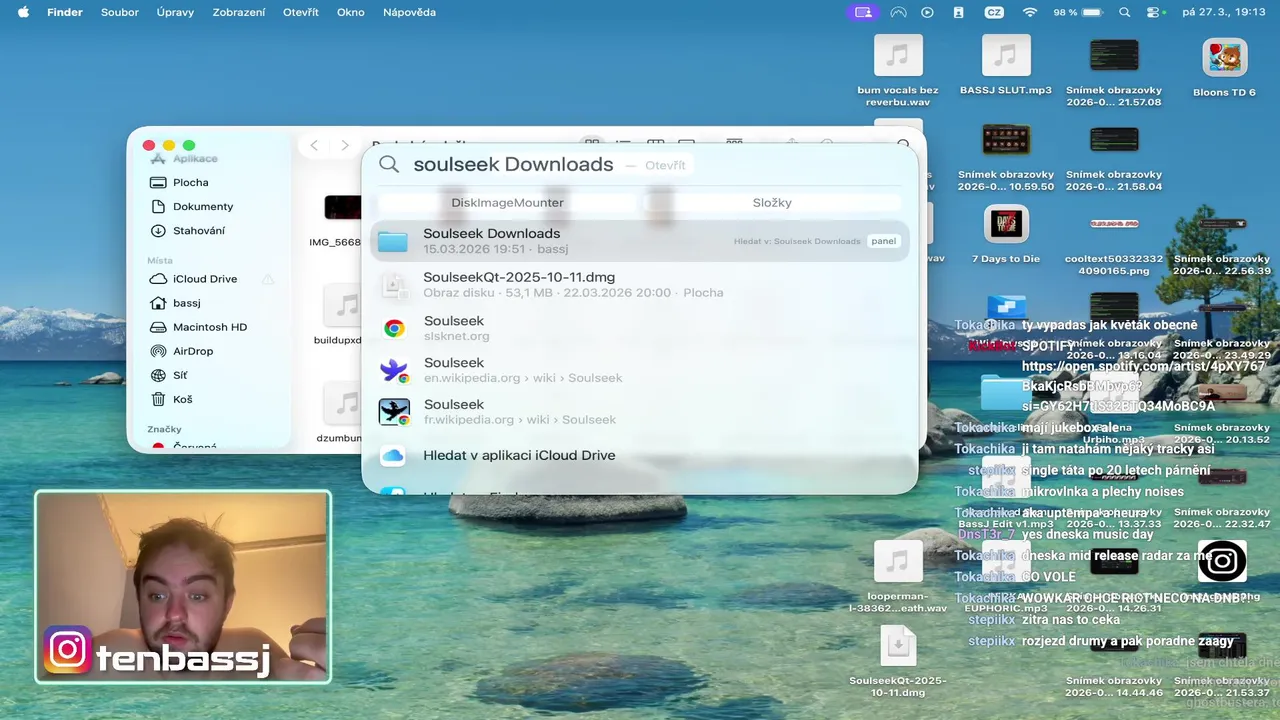
Task: Open the Soulseek fr.wikipedia.org result
Action: [x=639, y=412]
